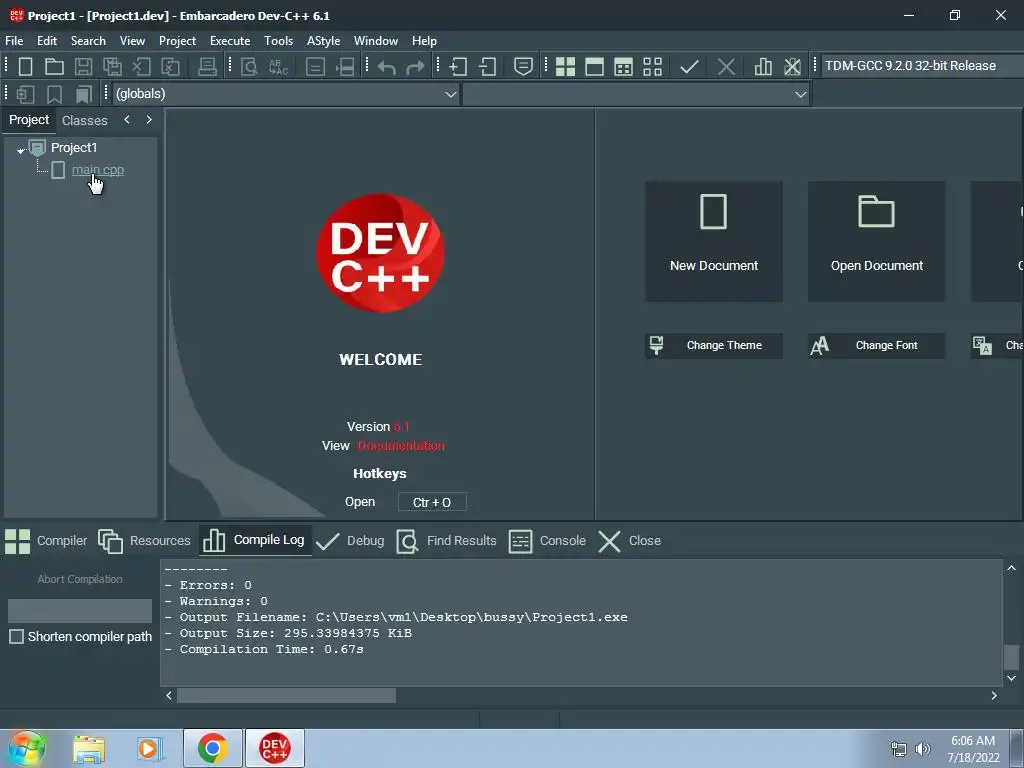Click the Replace (AB/AC) toolbar icon
The width and height of the screenshot is (1024, 768).
coord(278,67)
